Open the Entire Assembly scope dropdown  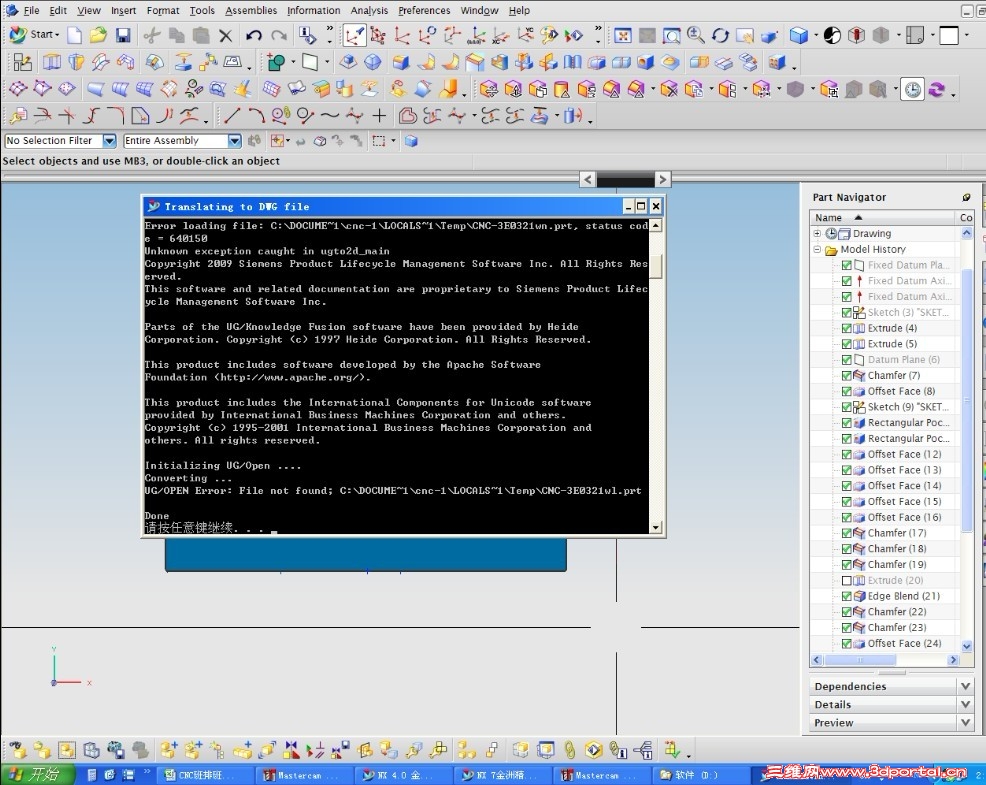coord(234,141)
